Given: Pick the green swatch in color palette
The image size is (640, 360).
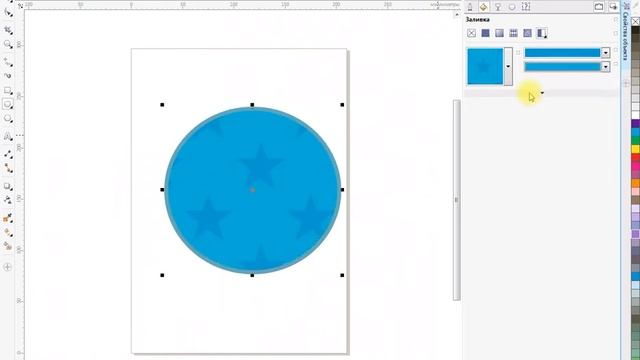Looking at the screenshot, I should point(636,141).
